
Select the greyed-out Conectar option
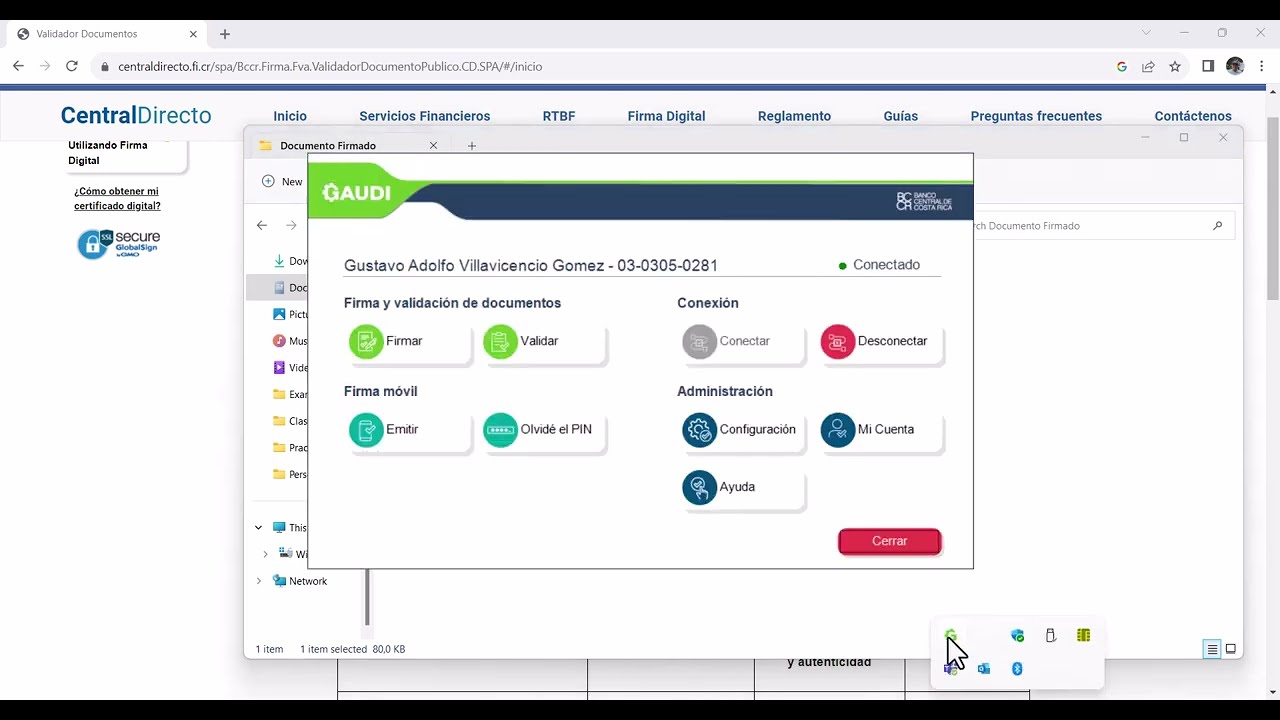[x=743, y=342]
